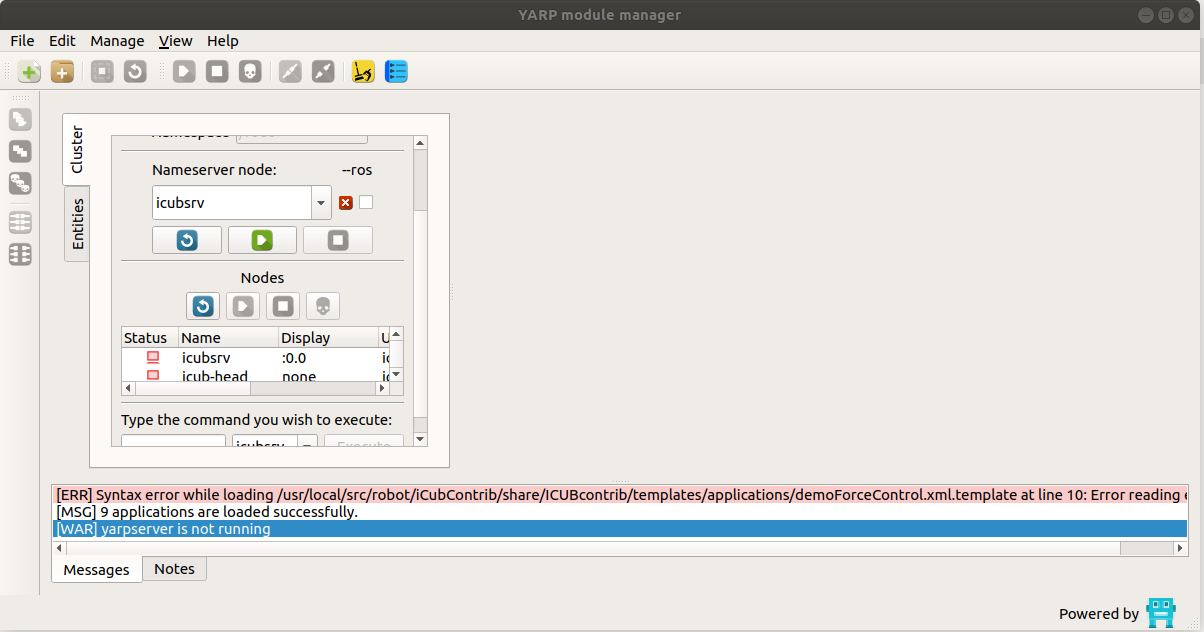Refresh the nameserver with blue reload button
Image resolution: width=1204 pixels, height=632 pixels.
tap(187, 240)
